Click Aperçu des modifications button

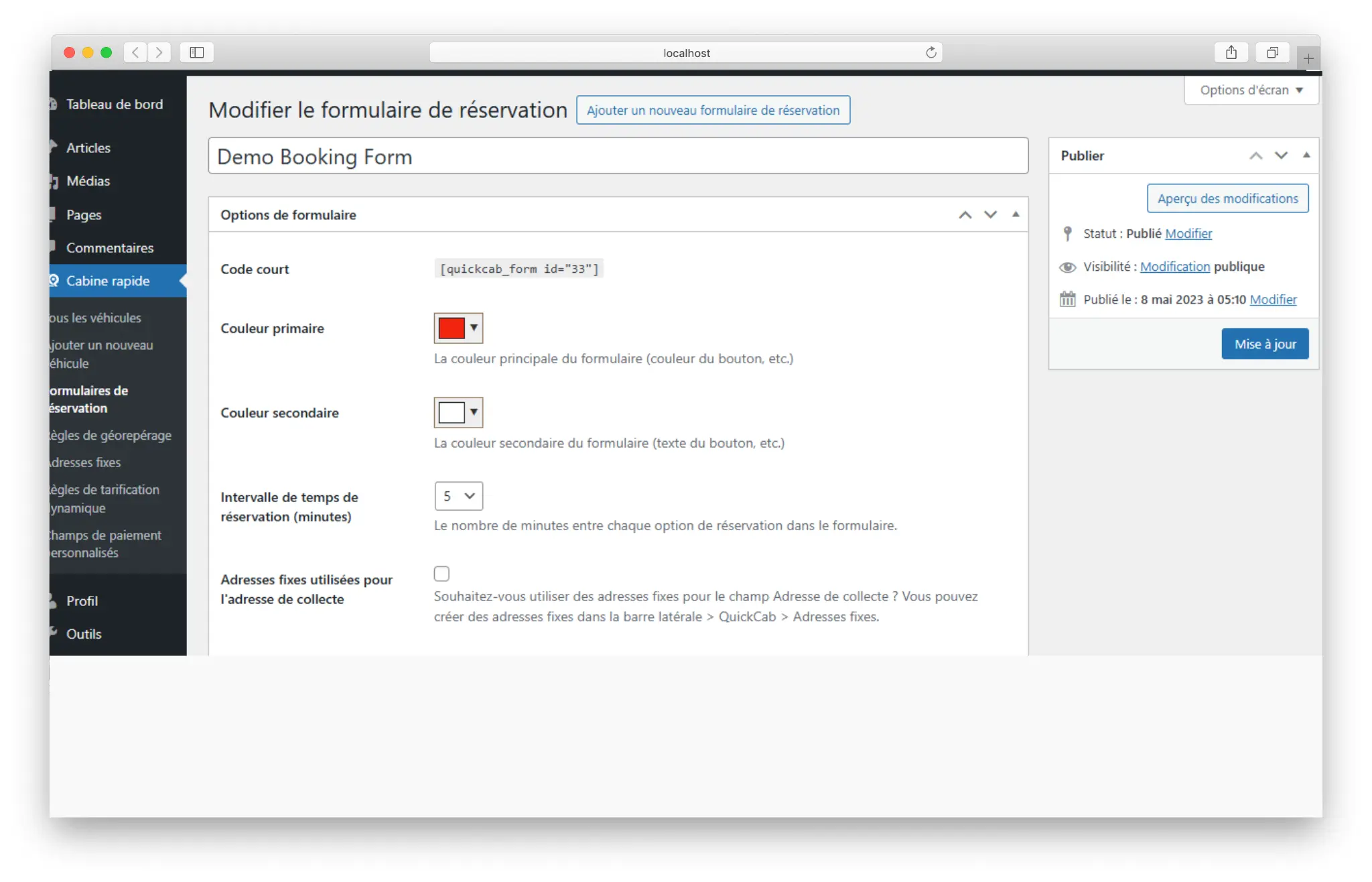point(1227,198)
